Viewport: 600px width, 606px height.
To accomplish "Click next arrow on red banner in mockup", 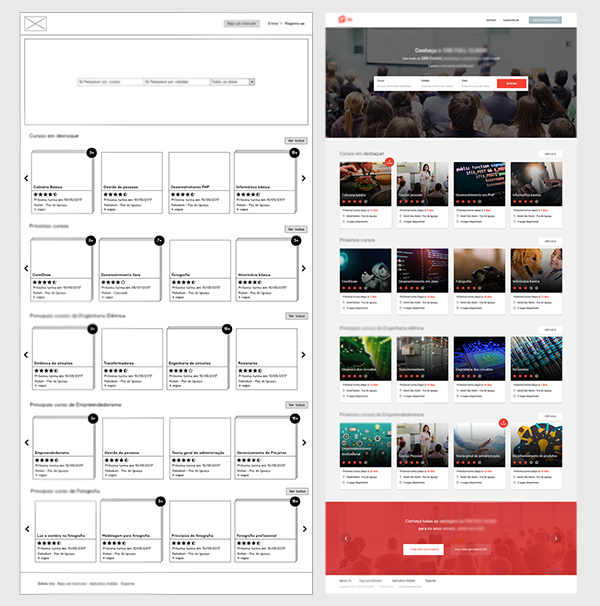I will [556, 538].
